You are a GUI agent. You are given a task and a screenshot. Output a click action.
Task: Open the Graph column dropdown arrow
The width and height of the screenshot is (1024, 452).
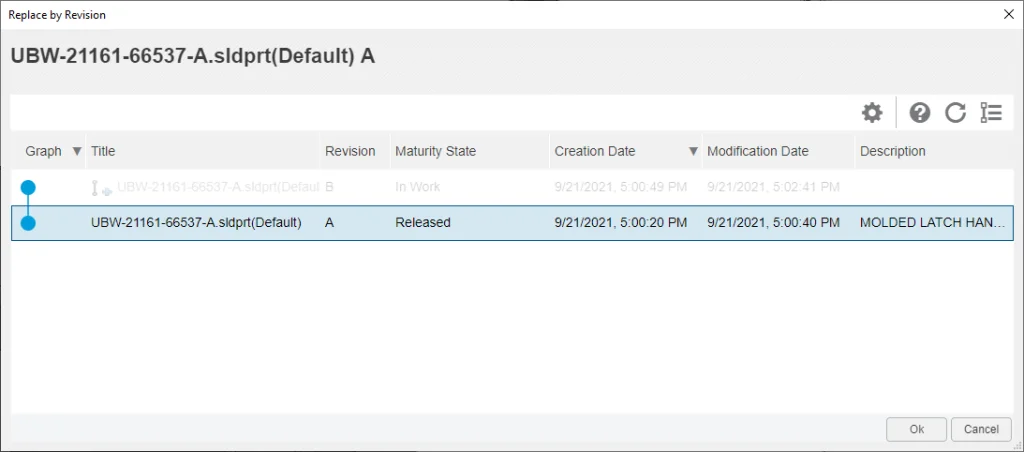point(77,152)
